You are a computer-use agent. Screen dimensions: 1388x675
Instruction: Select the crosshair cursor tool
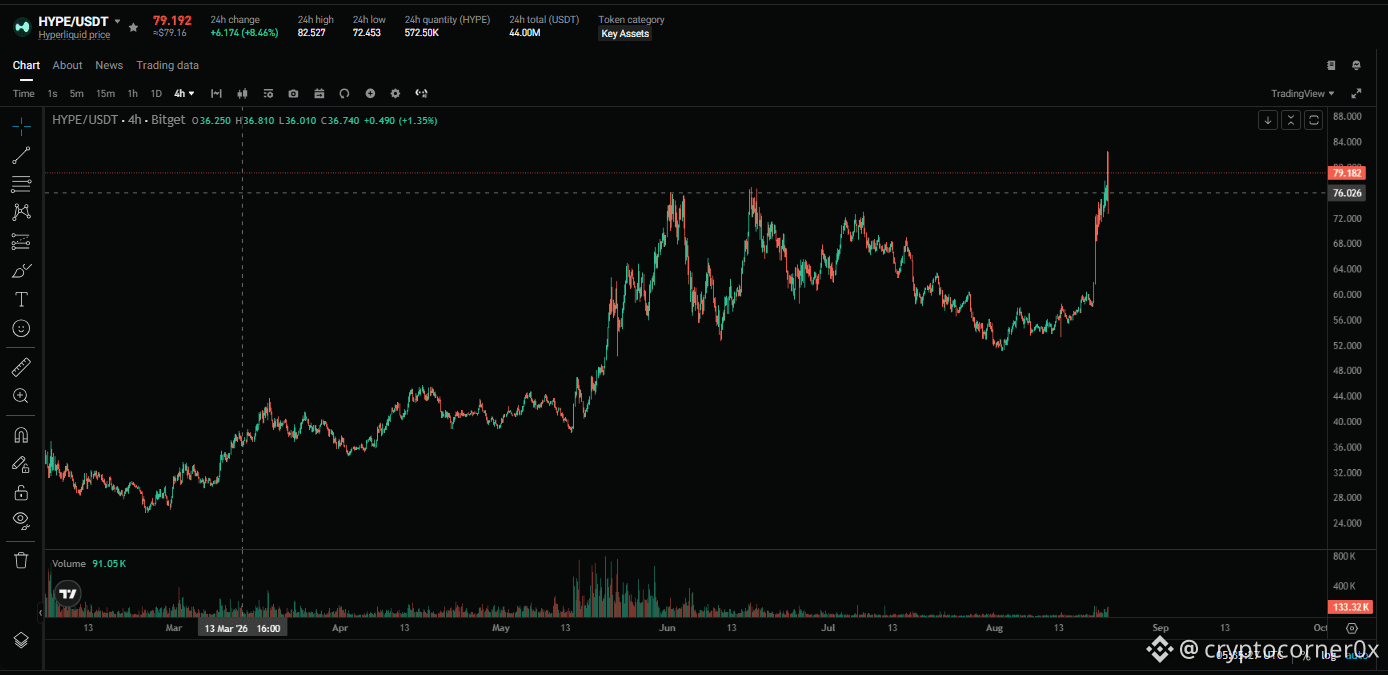(21, 126)
